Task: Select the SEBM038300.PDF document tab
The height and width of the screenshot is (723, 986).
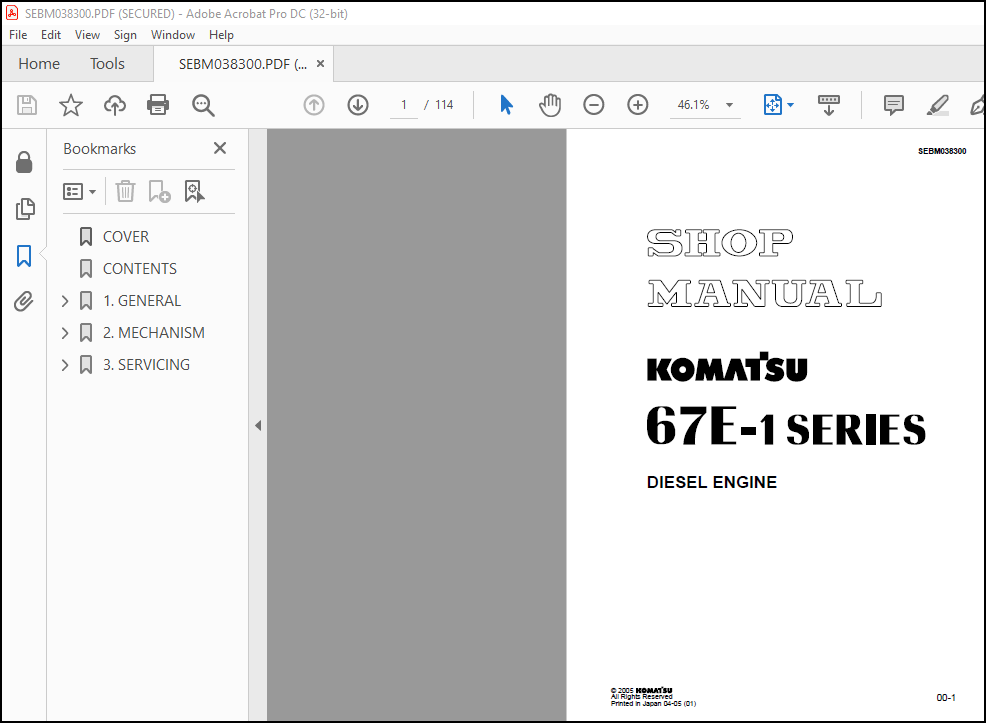Action: [x=243, y=64]
